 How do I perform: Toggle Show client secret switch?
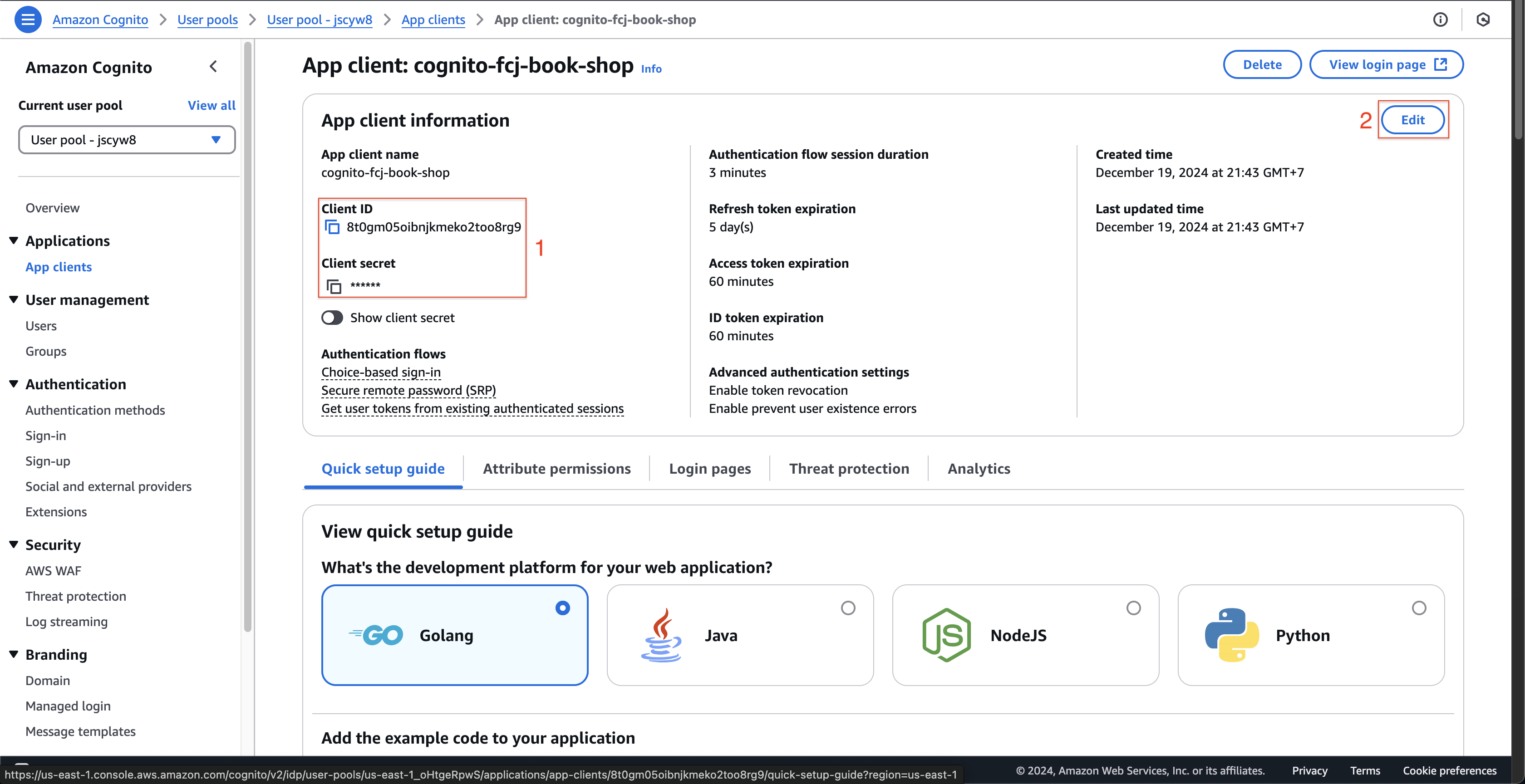(x=332, y=318)
